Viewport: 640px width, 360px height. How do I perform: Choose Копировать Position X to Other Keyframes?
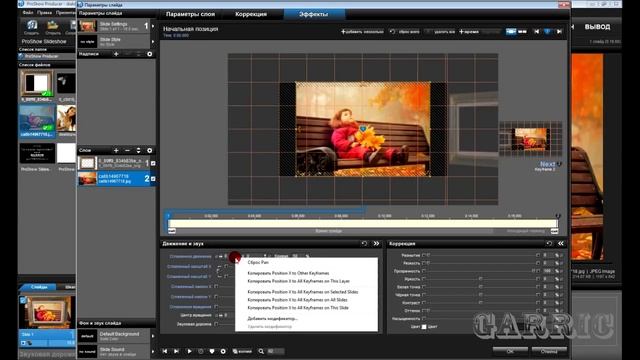(x=288, y=273)
